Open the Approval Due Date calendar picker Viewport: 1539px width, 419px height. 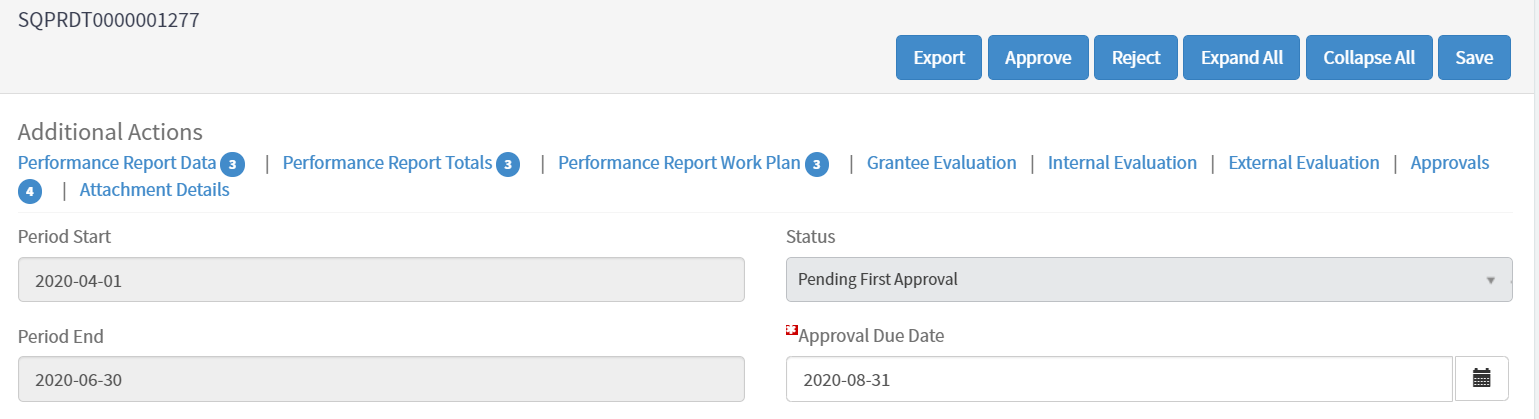click(x=1481, y=378)
